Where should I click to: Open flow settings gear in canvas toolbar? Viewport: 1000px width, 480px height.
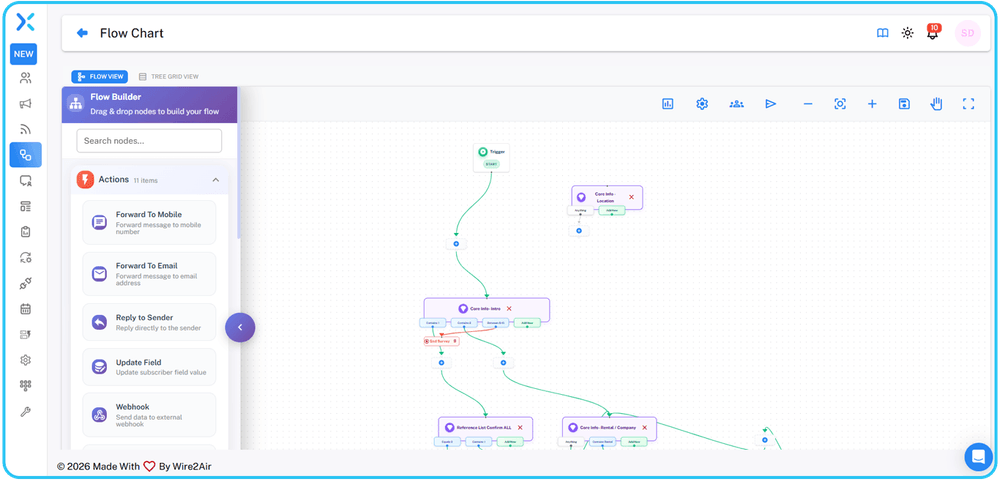click(x=702, y=104)
